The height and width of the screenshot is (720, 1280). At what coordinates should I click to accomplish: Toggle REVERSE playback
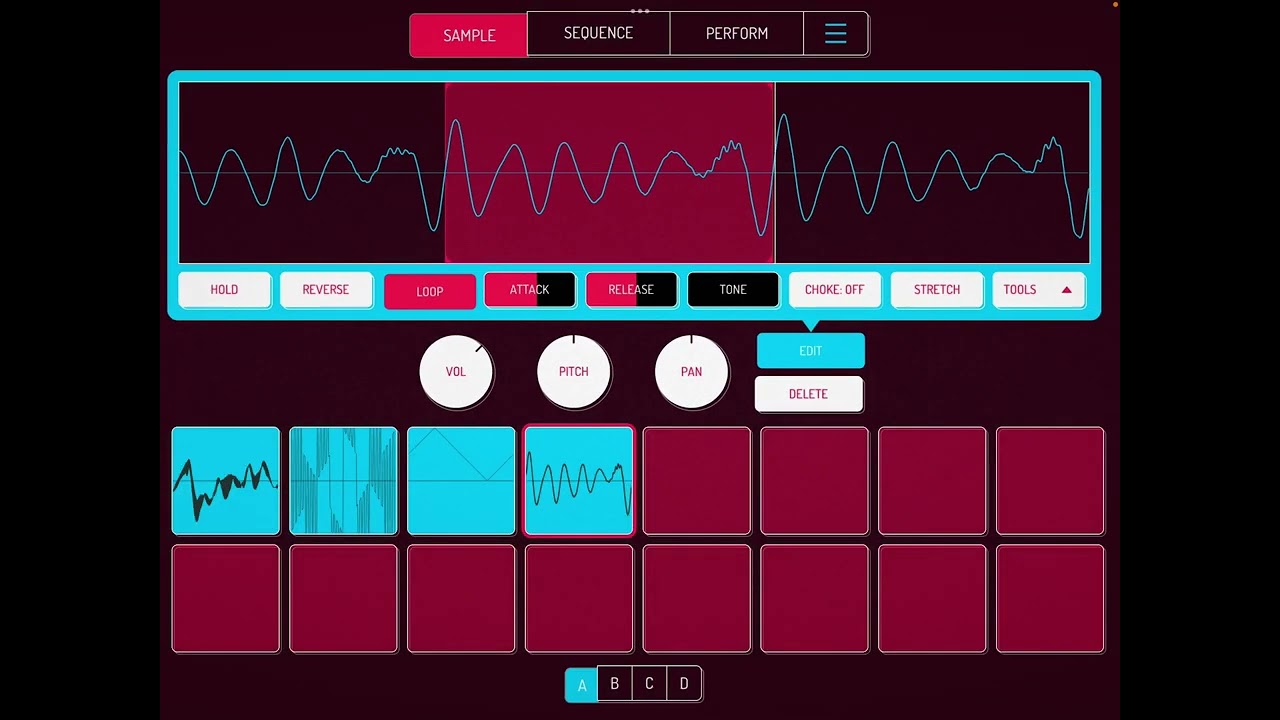[326, 290]
